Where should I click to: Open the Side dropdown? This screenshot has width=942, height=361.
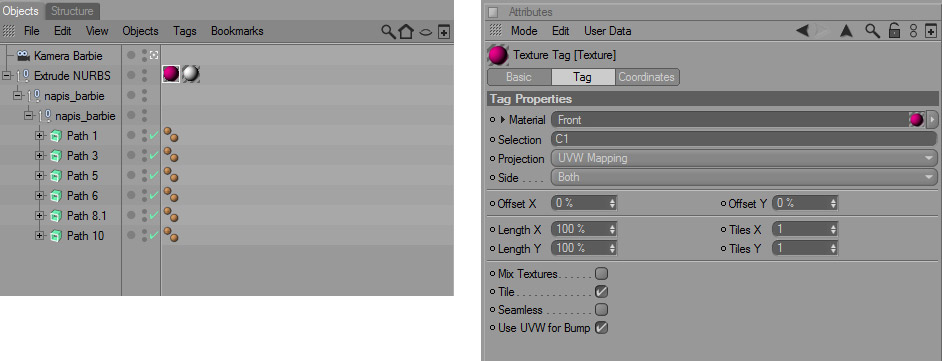743,177
